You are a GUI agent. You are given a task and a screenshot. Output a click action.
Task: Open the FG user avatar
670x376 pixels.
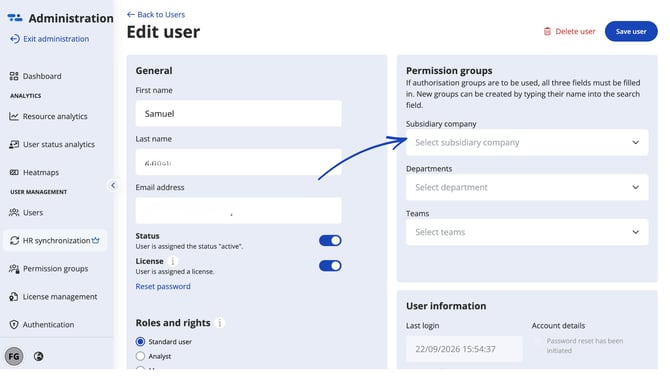[14, 356]
